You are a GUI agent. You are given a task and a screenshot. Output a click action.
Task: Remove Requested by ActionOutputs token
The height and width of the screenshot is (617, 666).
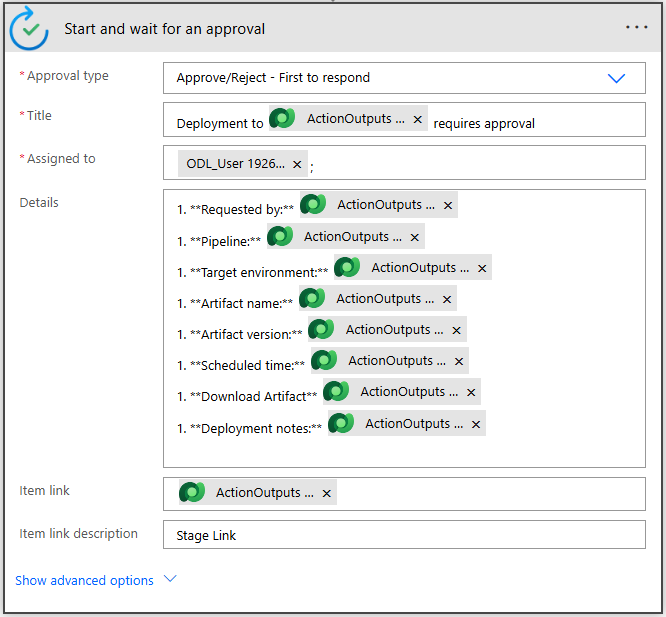pos(448,206)
